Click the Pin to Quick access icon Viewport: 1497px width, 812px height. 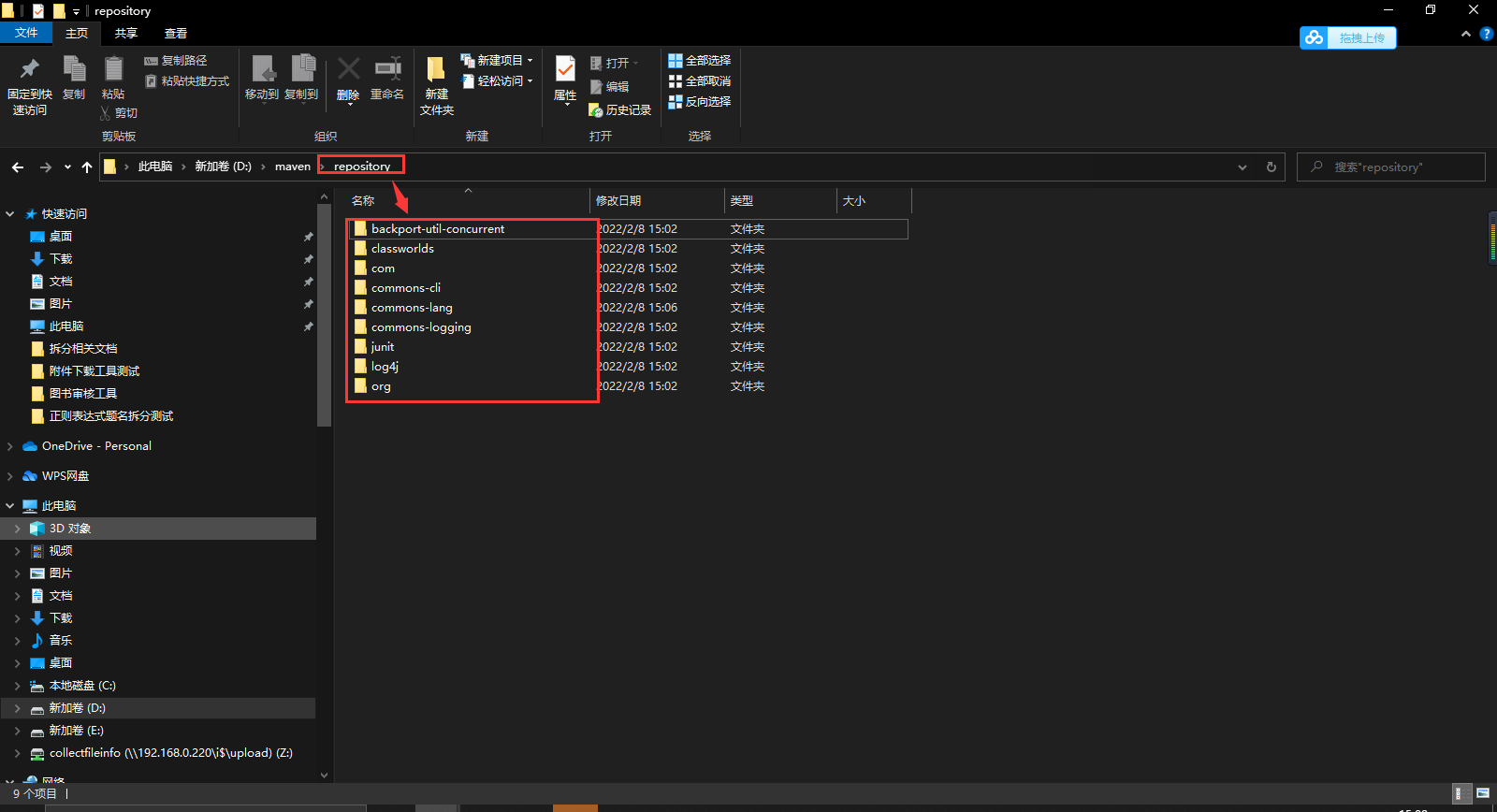(x=29, y=69)
